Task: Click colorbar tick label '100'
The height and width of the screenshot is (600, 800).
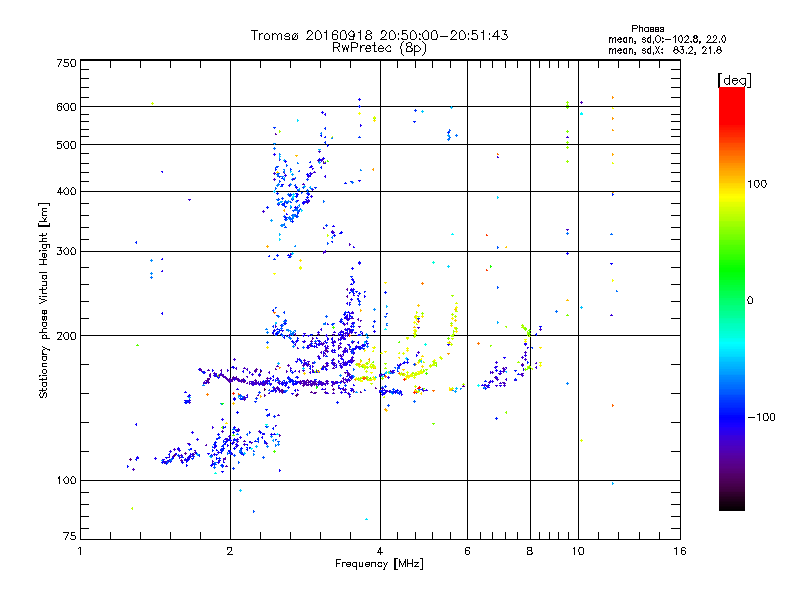Action: coord(757,184)
